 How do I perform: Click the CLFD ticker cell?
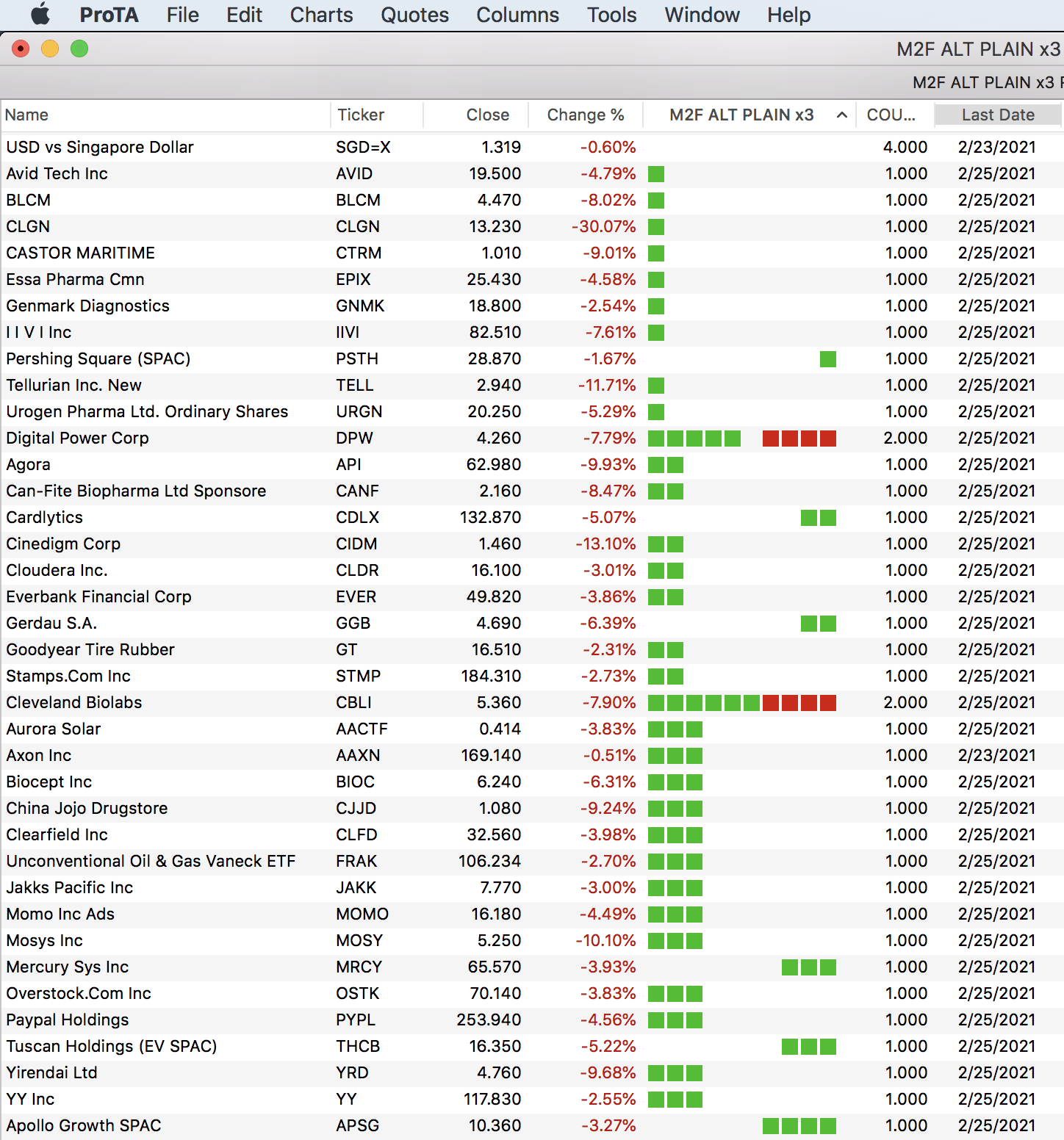pos(356,835)
